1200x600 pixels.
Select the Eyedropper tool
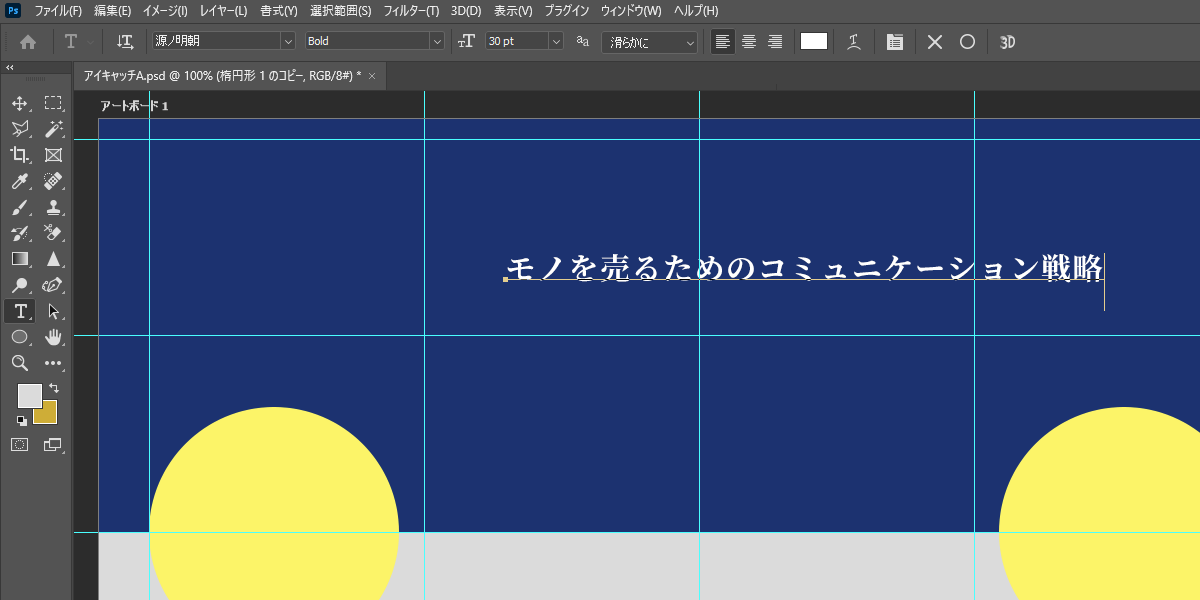click(19, 181)
